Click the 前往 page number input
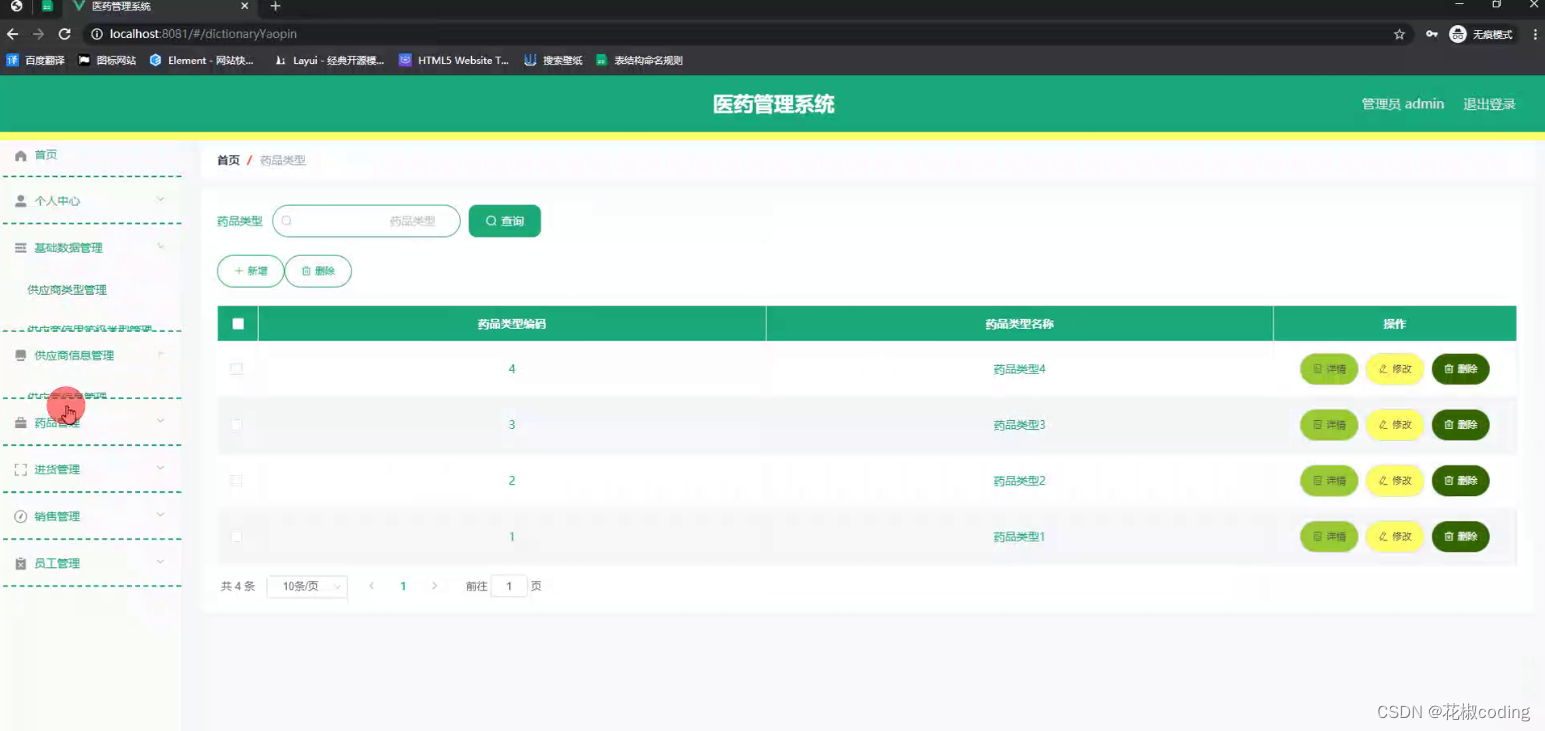1545x731 pixels. 509,587
